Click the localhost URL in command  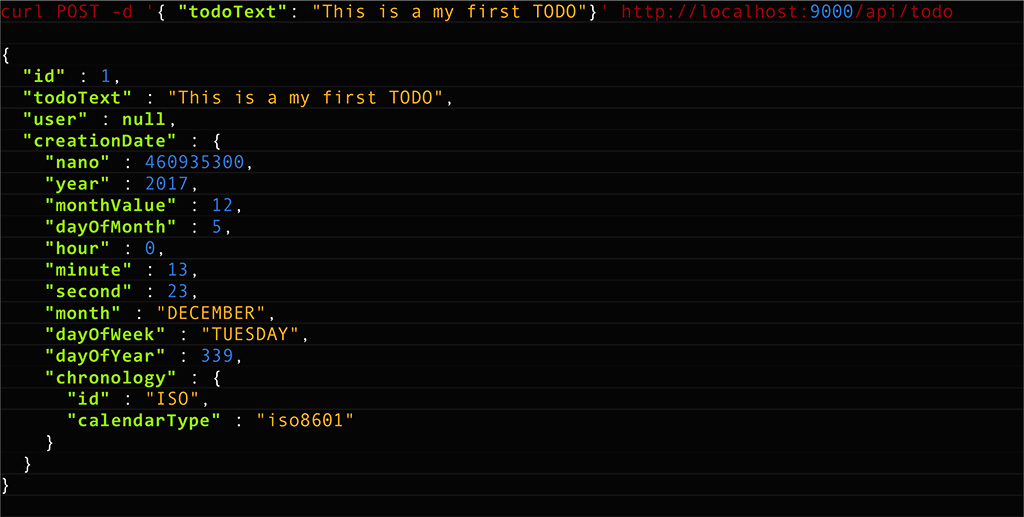(786, 11)
